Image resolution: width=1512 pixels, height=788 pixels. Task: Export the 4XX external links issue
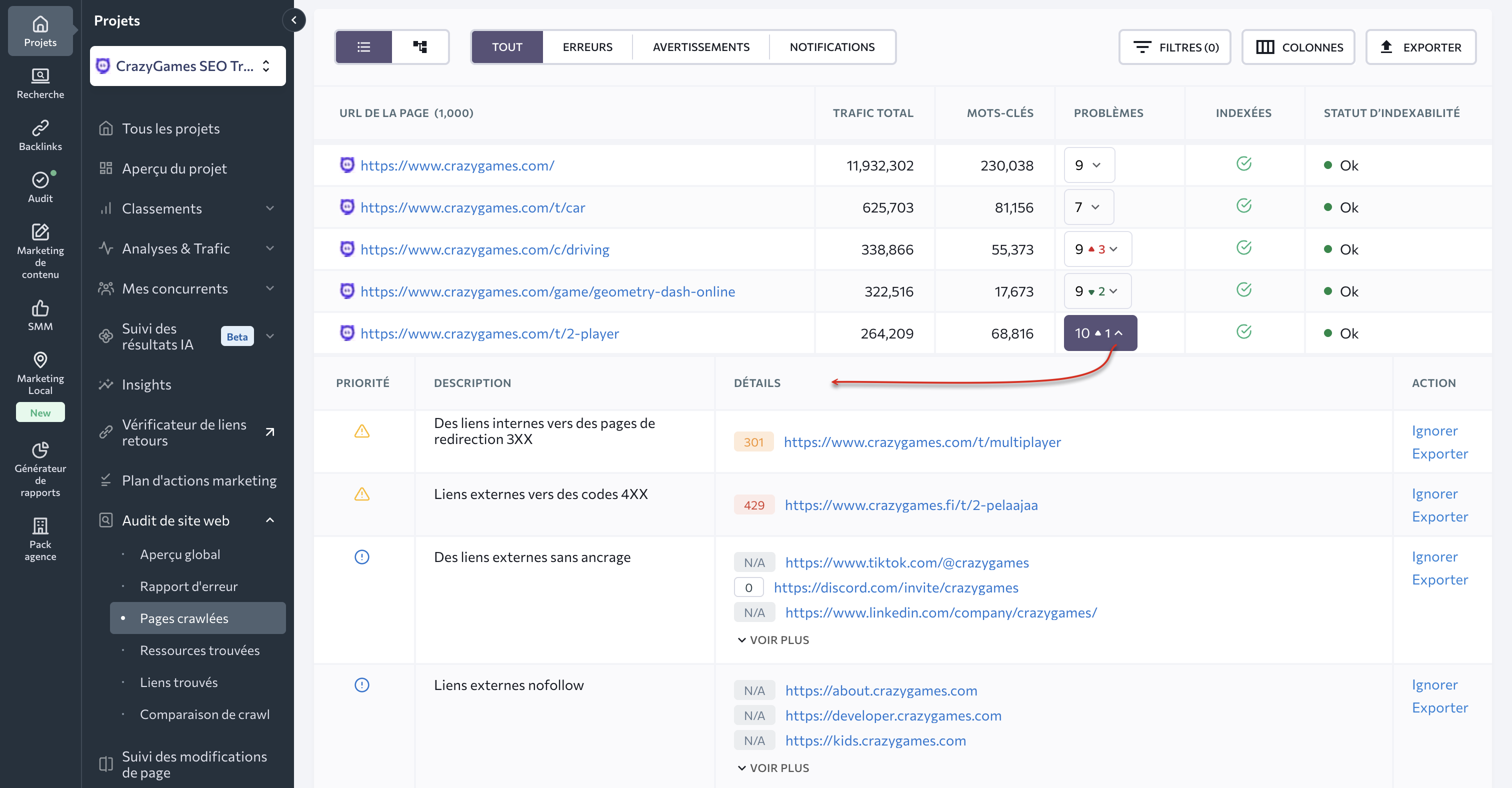(1440, 516)
